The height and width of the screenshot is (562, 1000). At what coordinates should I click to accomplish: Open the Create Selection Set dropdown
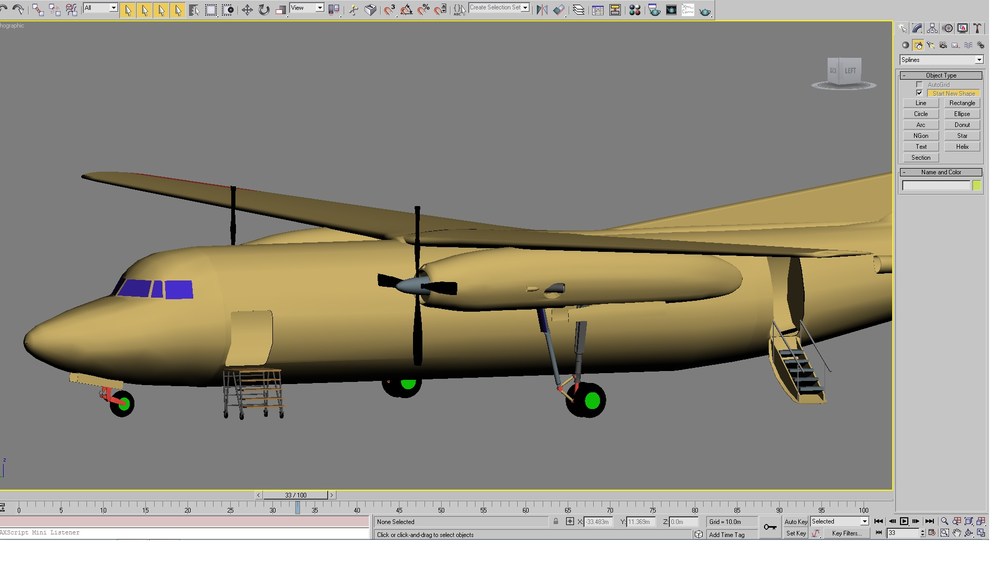click(499, 8)
